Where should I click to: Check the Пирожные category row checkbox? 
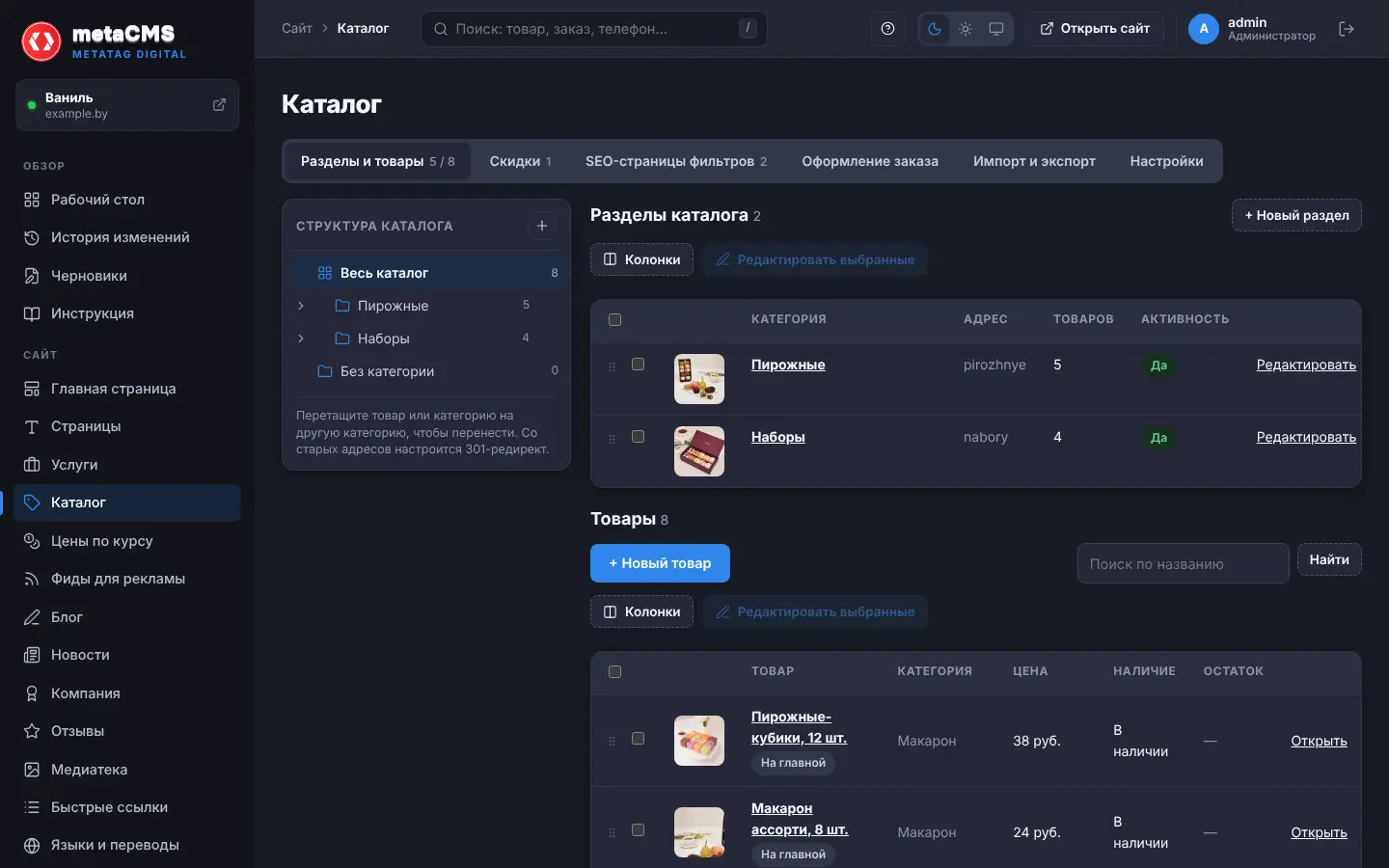(x=638, y=365)
